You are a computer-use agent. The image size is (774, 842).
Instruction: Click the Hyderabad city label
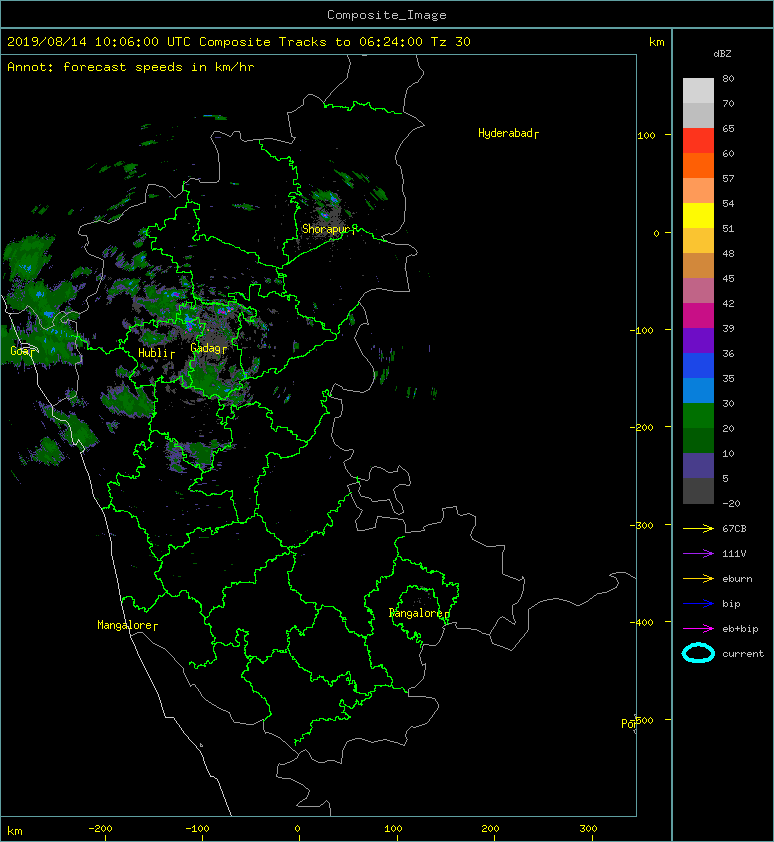pyautogui.click(x=505, y=133)
